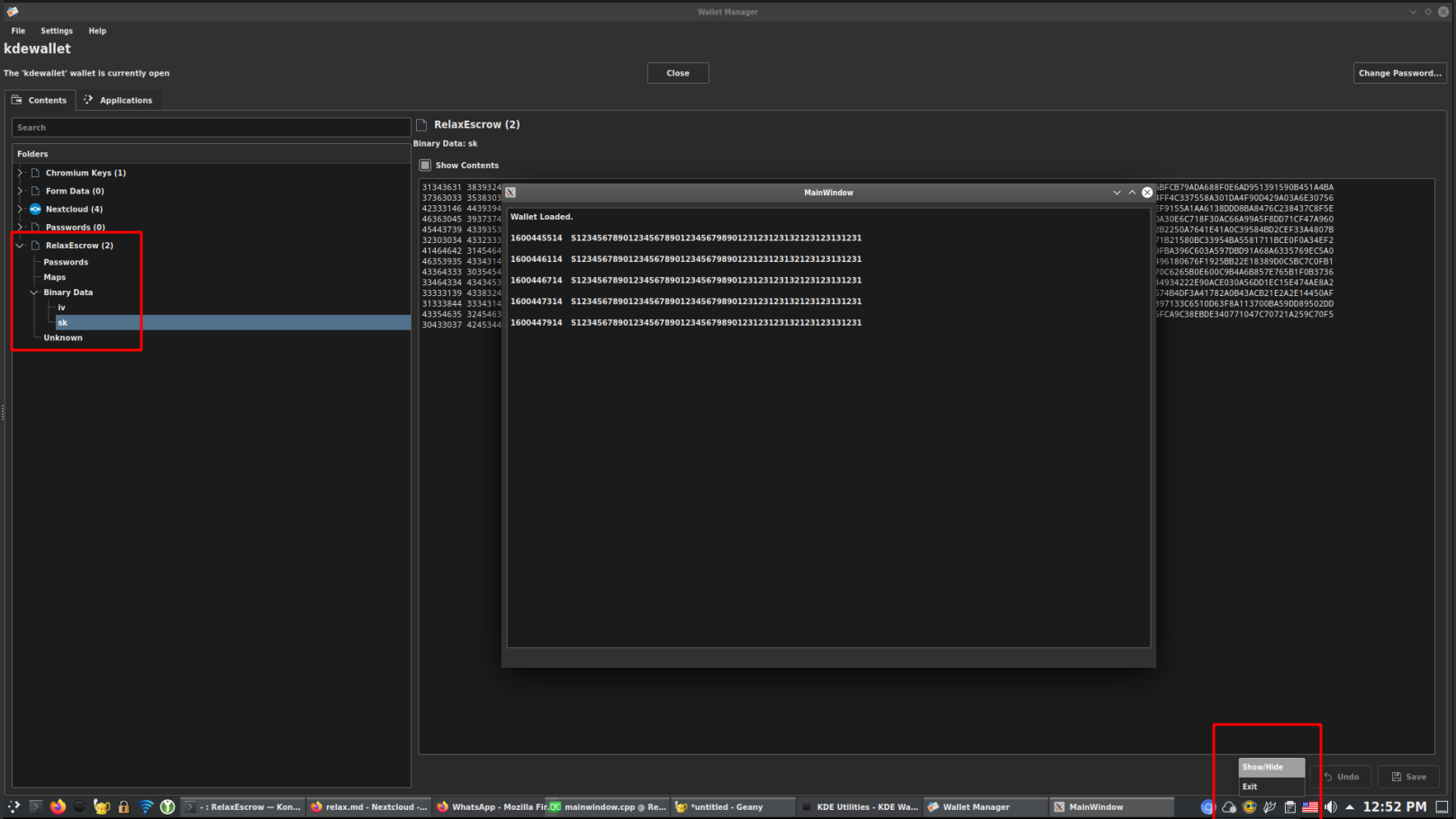
Task: Launch Firefox from the panel launcher
Action: (58, 807)
